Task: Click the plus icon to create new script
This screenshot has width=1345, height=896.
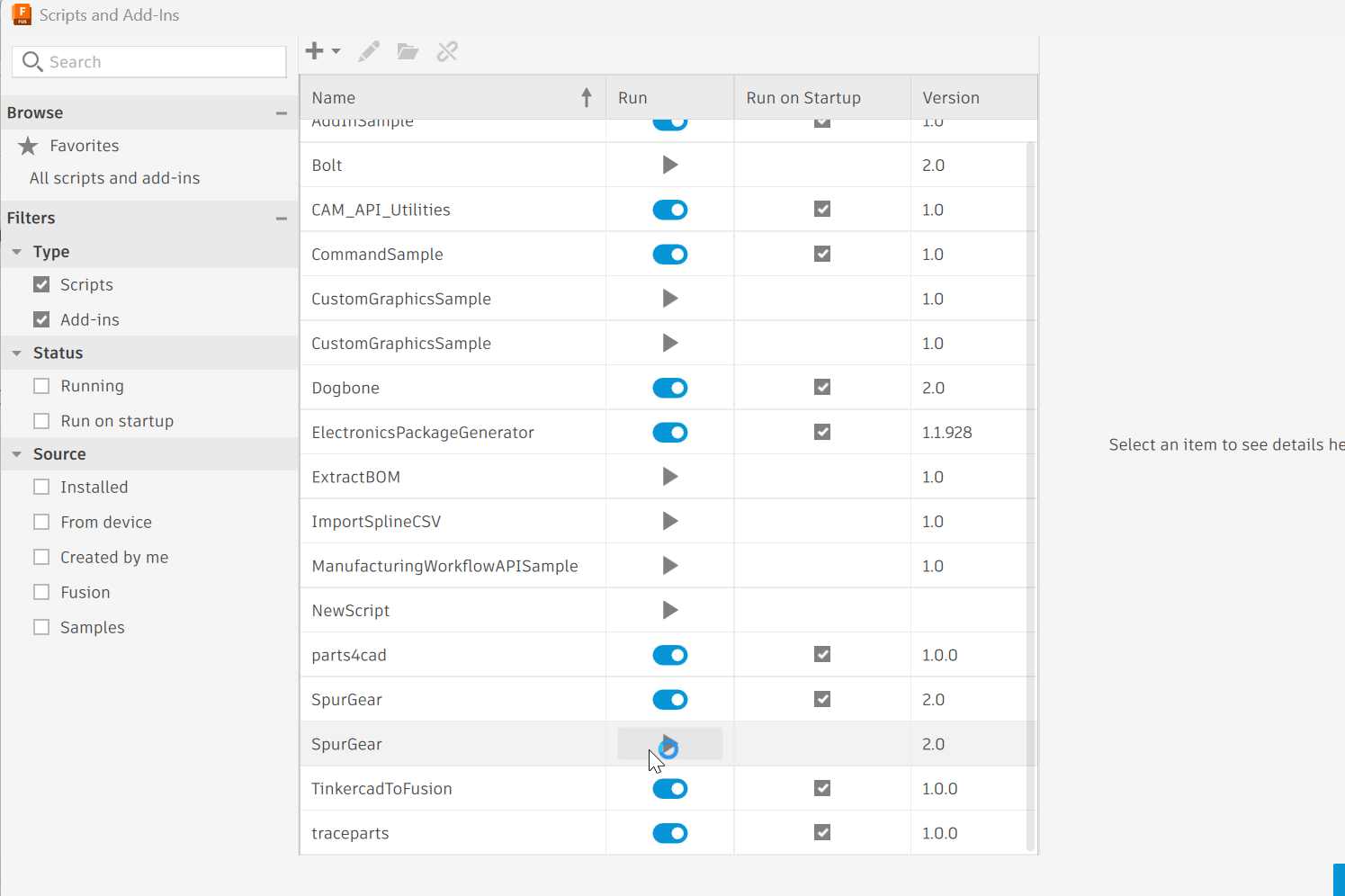Action: (314, 51)
